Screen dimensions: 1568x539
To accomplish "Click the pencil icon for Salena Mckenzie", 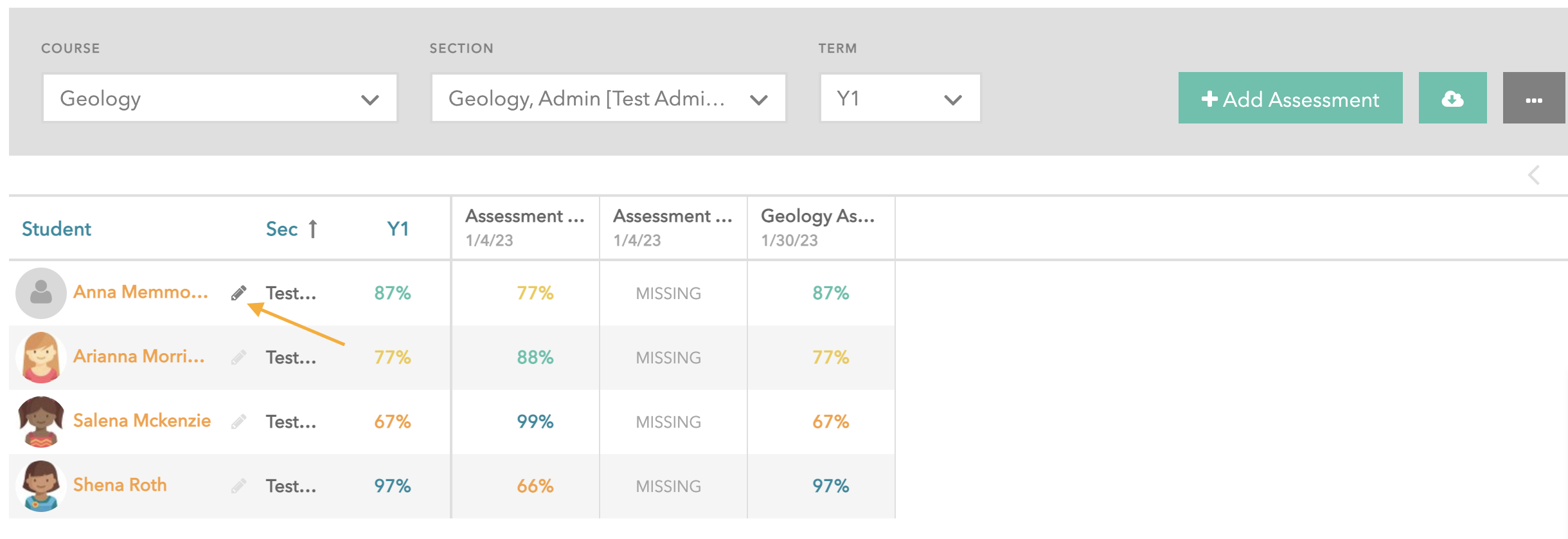I will coord(238,422).
